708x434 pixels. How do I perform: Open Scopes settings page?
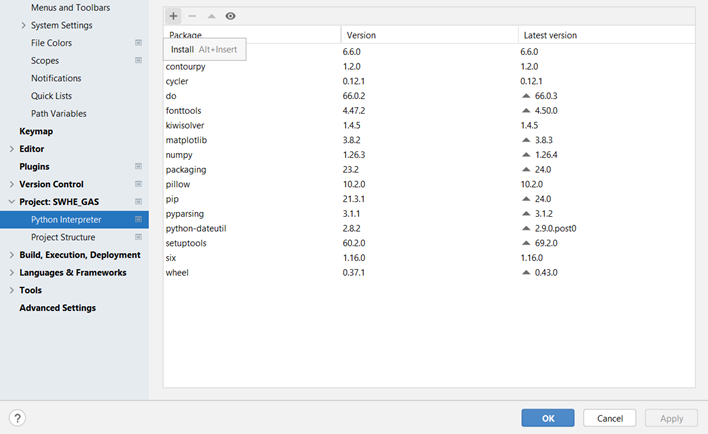point(45,61)
